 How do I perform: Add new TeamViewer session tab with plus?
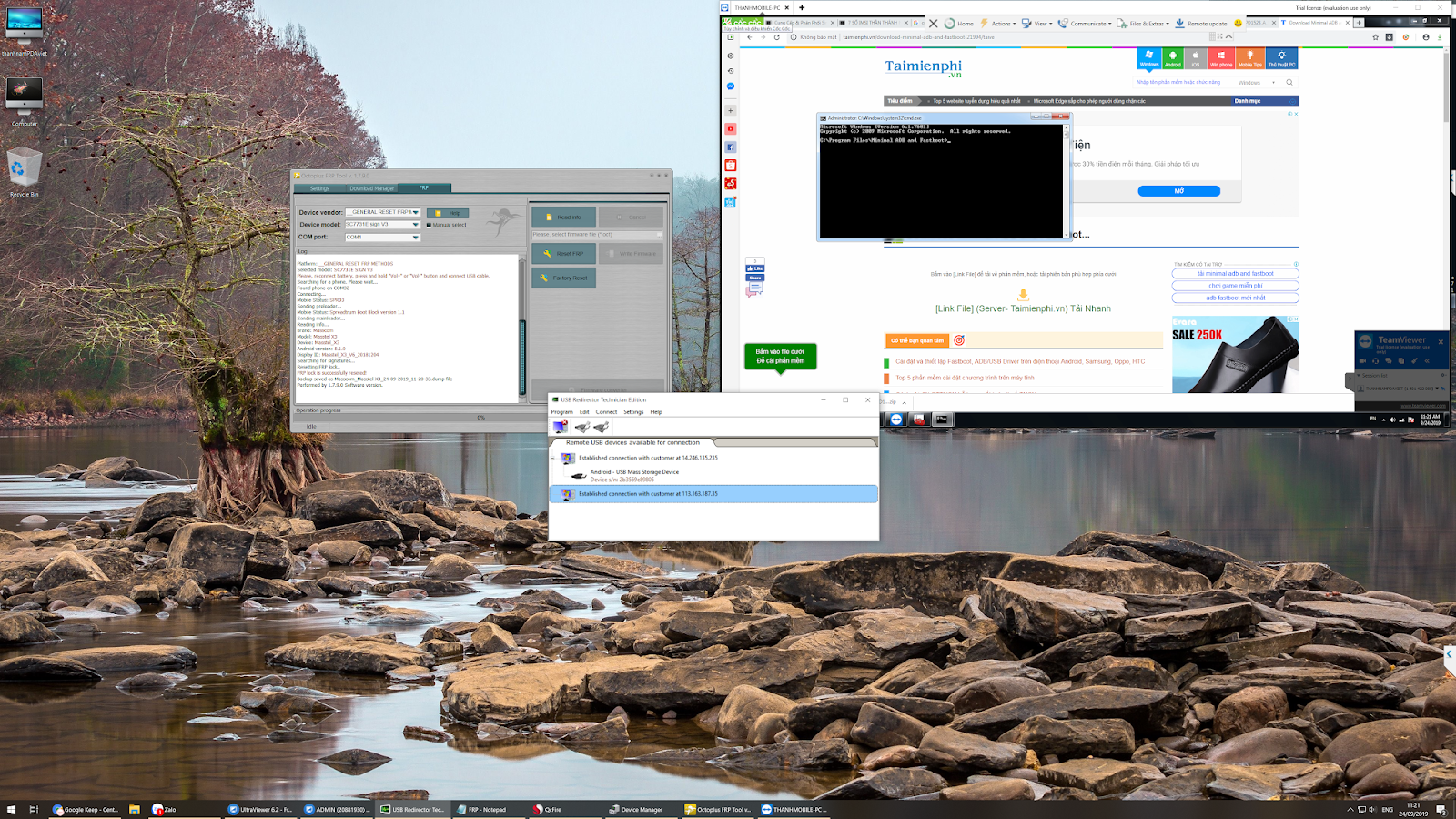point(802,7)
